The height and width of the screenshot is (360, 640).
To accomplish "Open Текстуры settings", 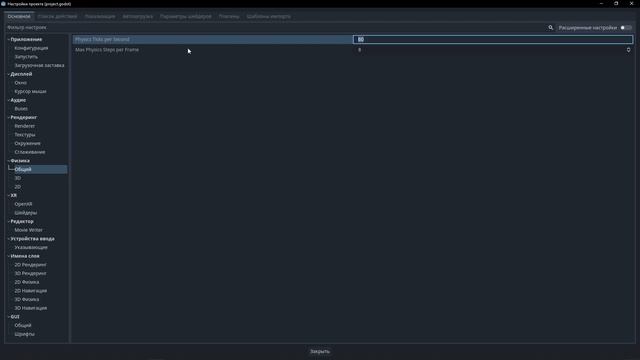I will coord(25,135).
